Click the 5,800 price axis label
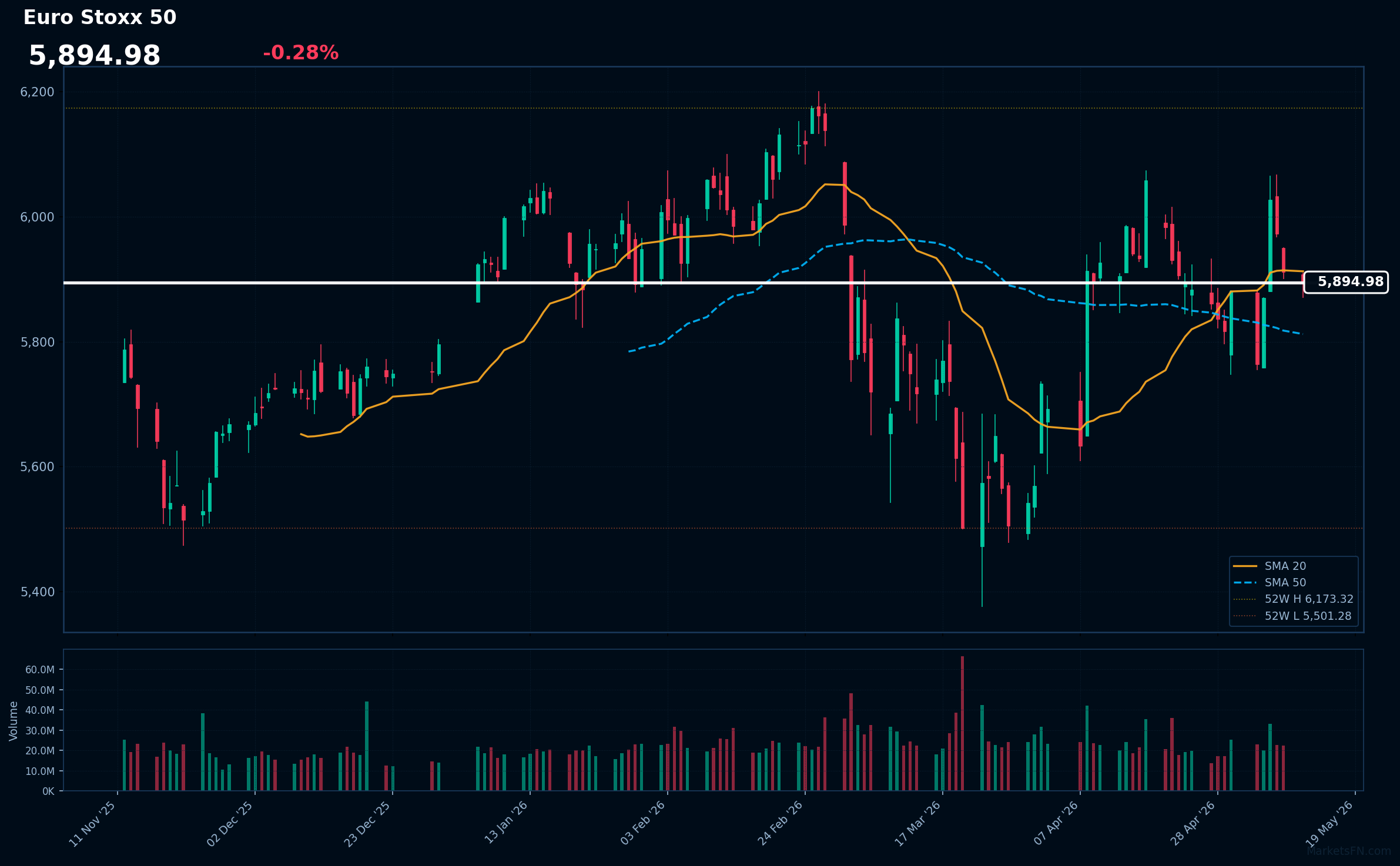1400x866 pixels. coord(37,342)
